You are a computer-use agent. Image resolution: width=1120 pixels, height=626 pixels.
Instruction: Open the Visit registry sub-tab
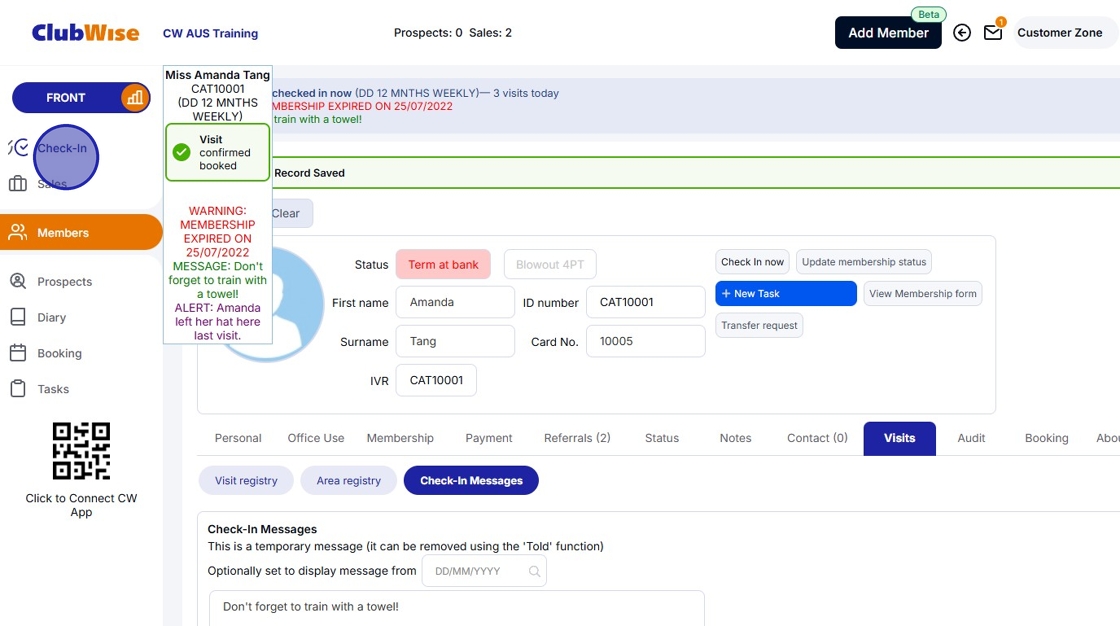pyautogui.click(x=246, y=480)
